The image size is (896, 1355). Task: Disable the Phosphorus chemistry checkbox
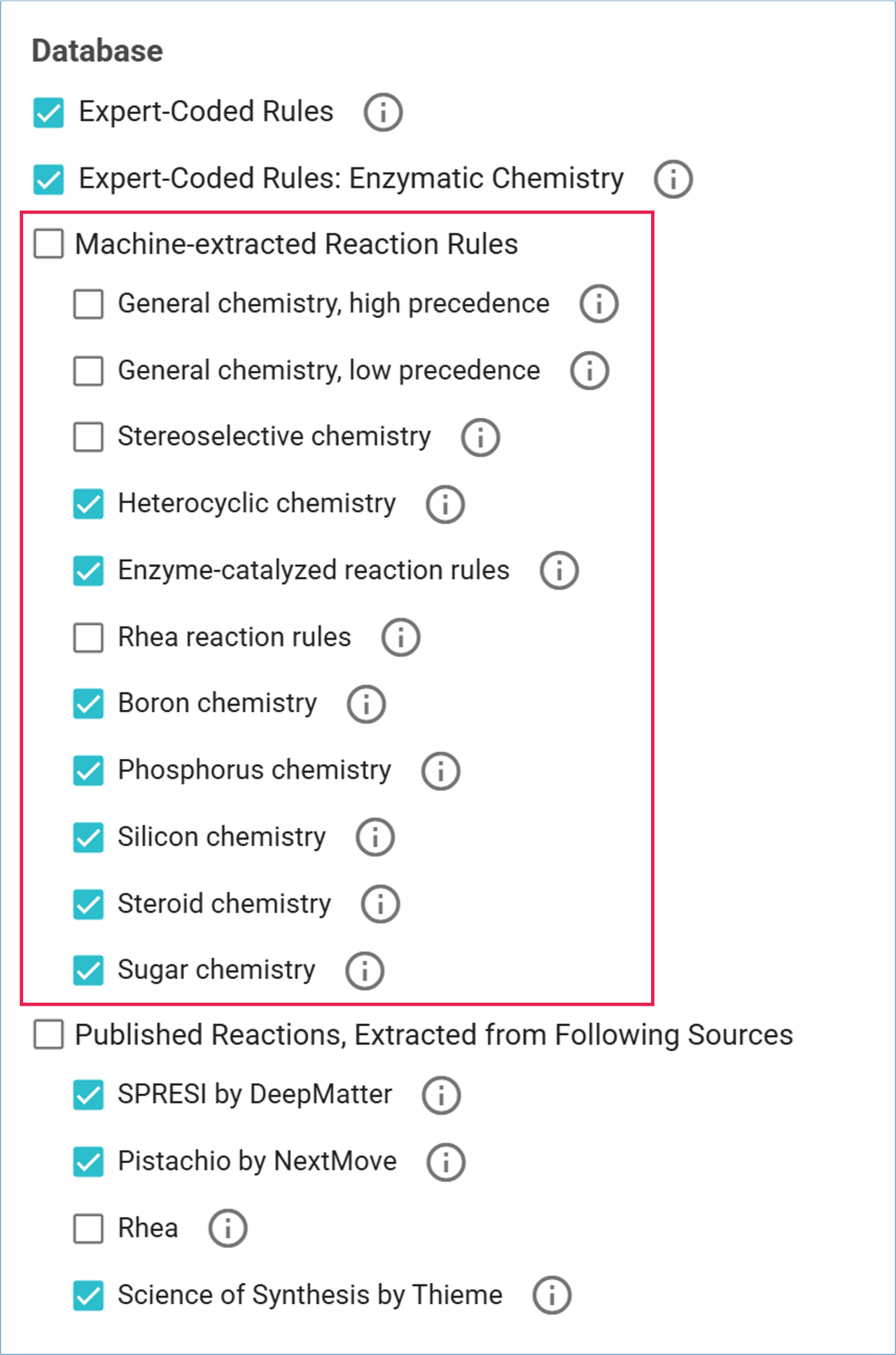click(88, 771)
